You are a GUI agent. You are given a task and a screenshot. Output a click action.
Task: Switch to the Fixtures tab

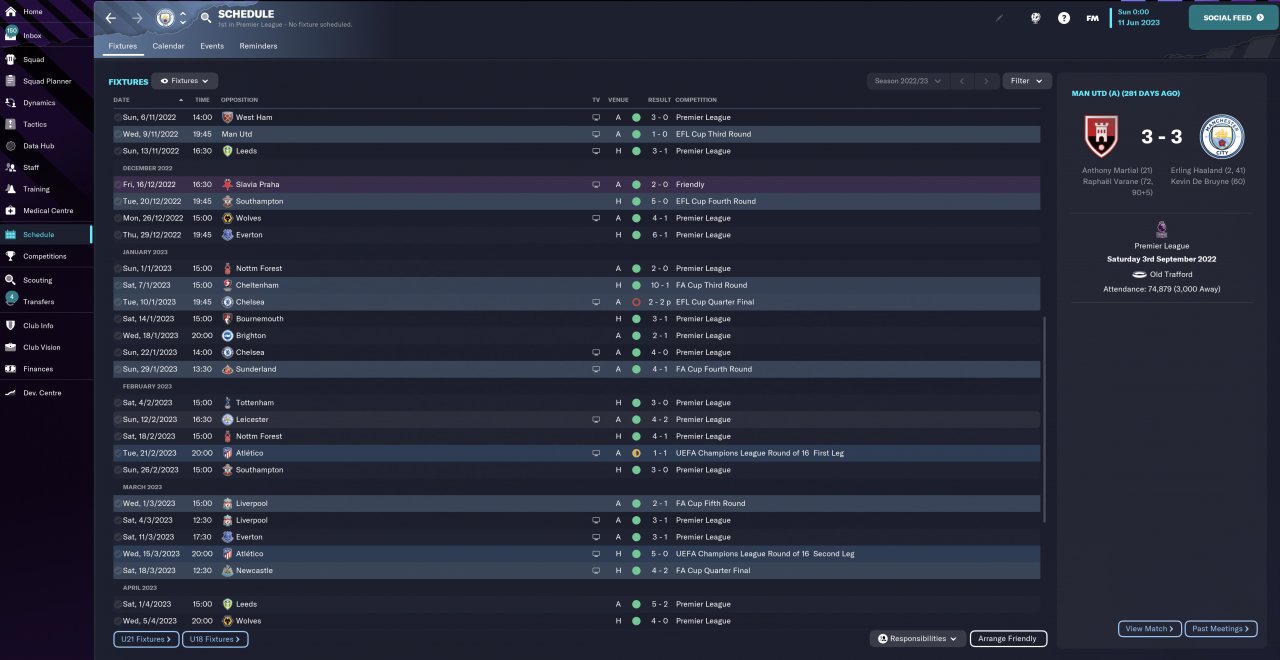123,46
